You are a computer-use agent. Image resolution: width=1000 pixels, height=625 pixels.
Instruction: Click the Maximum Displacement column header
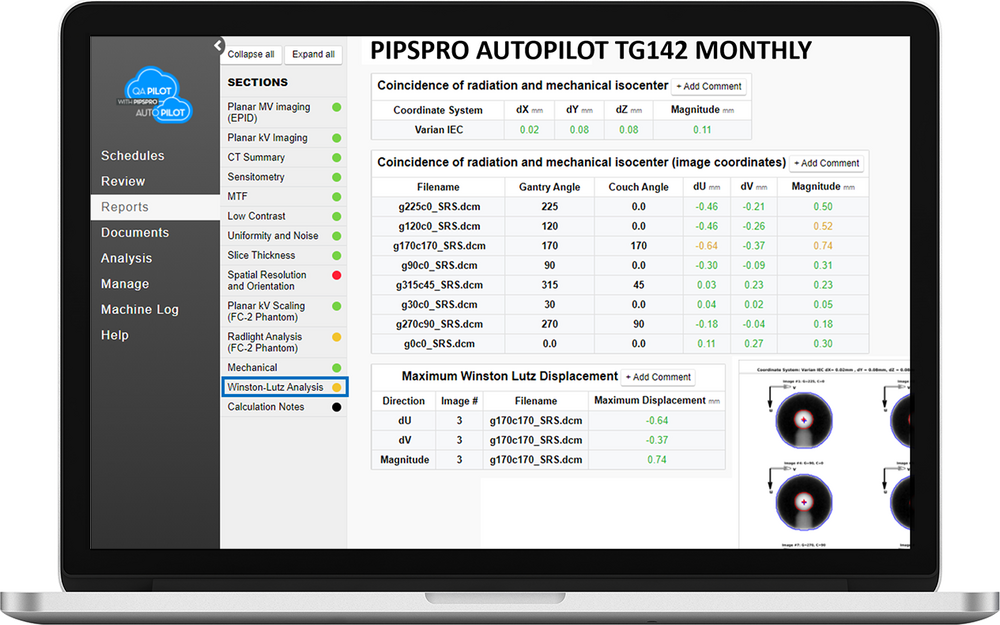pyautogui.click(x=656, y=401)
